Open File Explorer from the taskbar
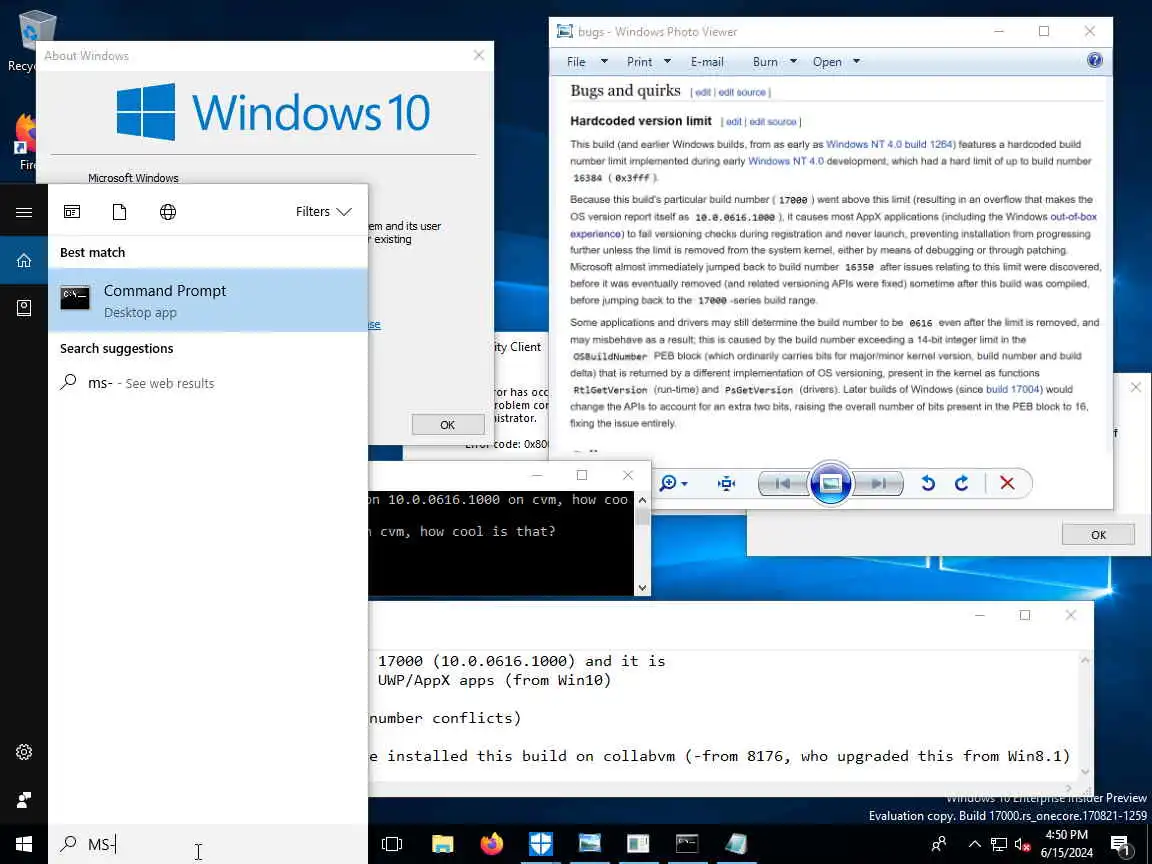Screen dimensions: 1152x864 [x=442, y=844]
